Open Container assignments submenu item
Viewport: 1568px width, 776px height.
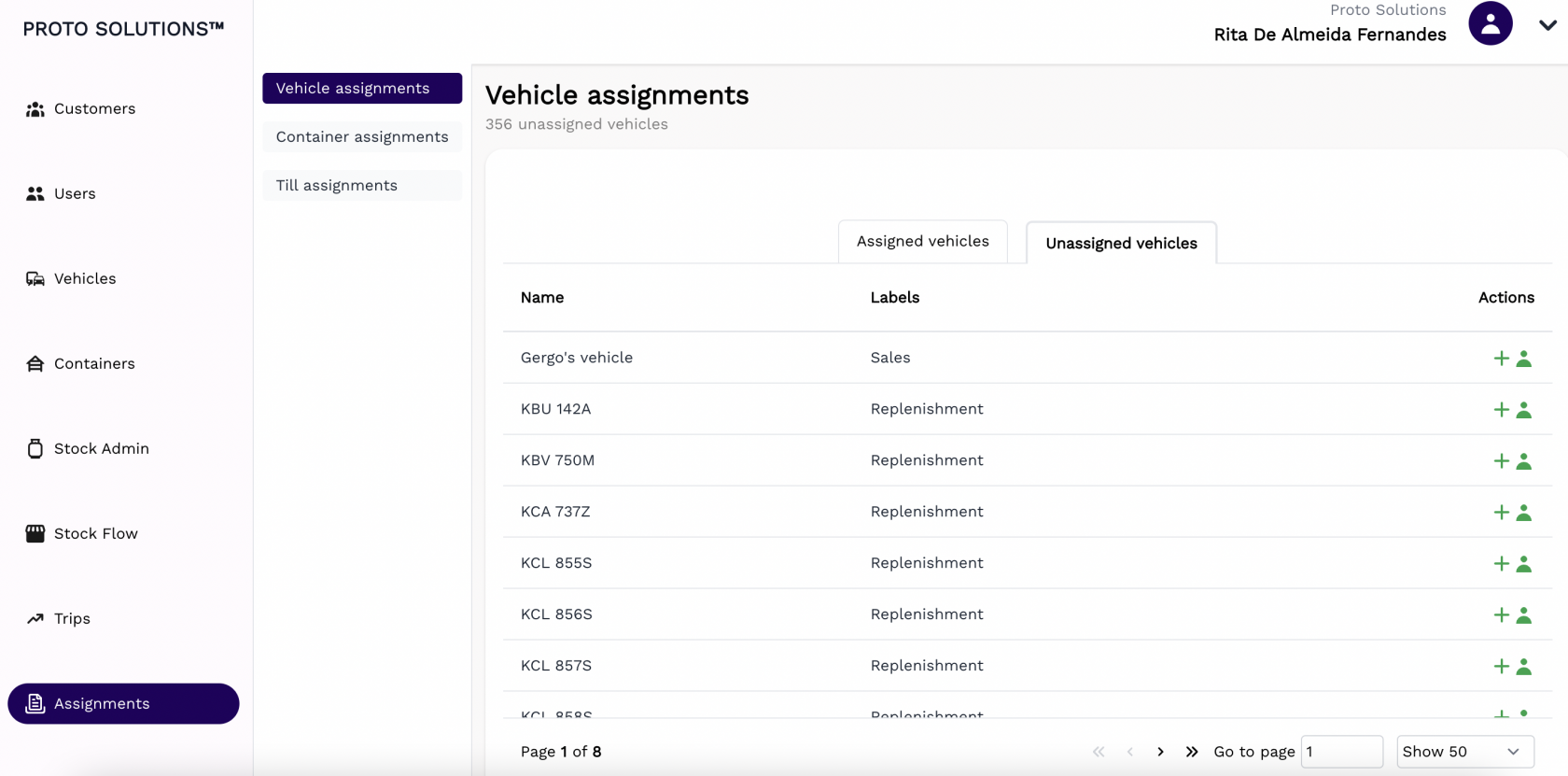[x=362, y=137]
